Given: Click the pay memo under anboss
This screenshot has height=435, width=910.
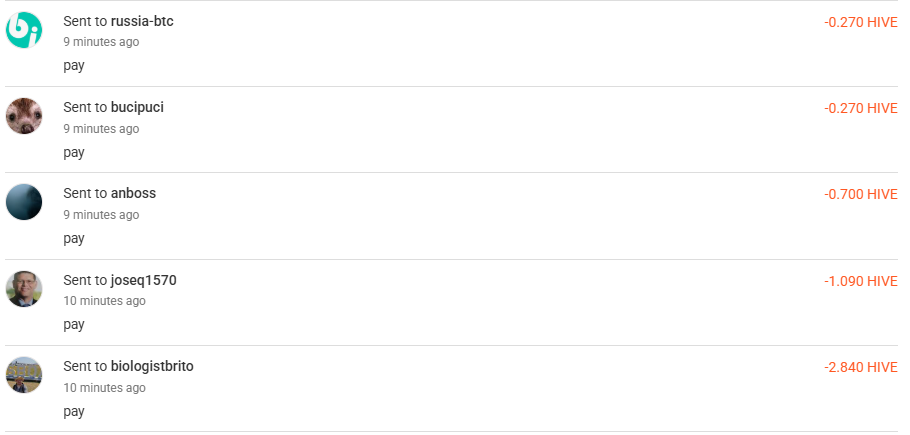Looking at the screenshot, I should 74,238.
